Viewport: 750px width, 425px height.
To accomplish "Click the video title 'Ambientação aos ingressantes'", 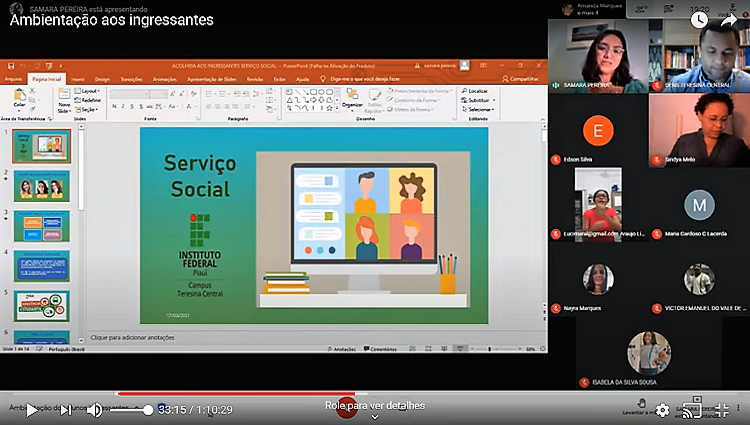I will [111, 20].
